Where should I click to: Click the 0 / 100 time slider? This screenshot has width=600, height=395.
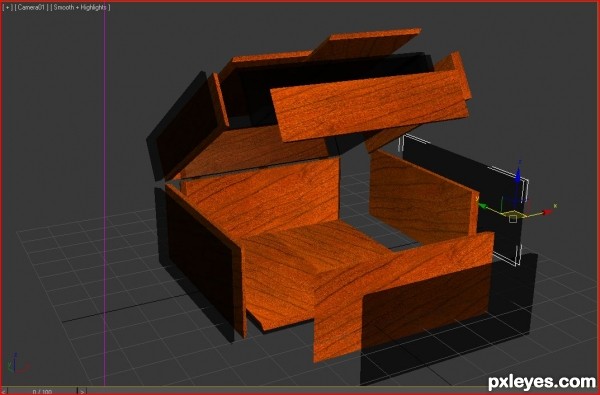click(x=42, y=392)
